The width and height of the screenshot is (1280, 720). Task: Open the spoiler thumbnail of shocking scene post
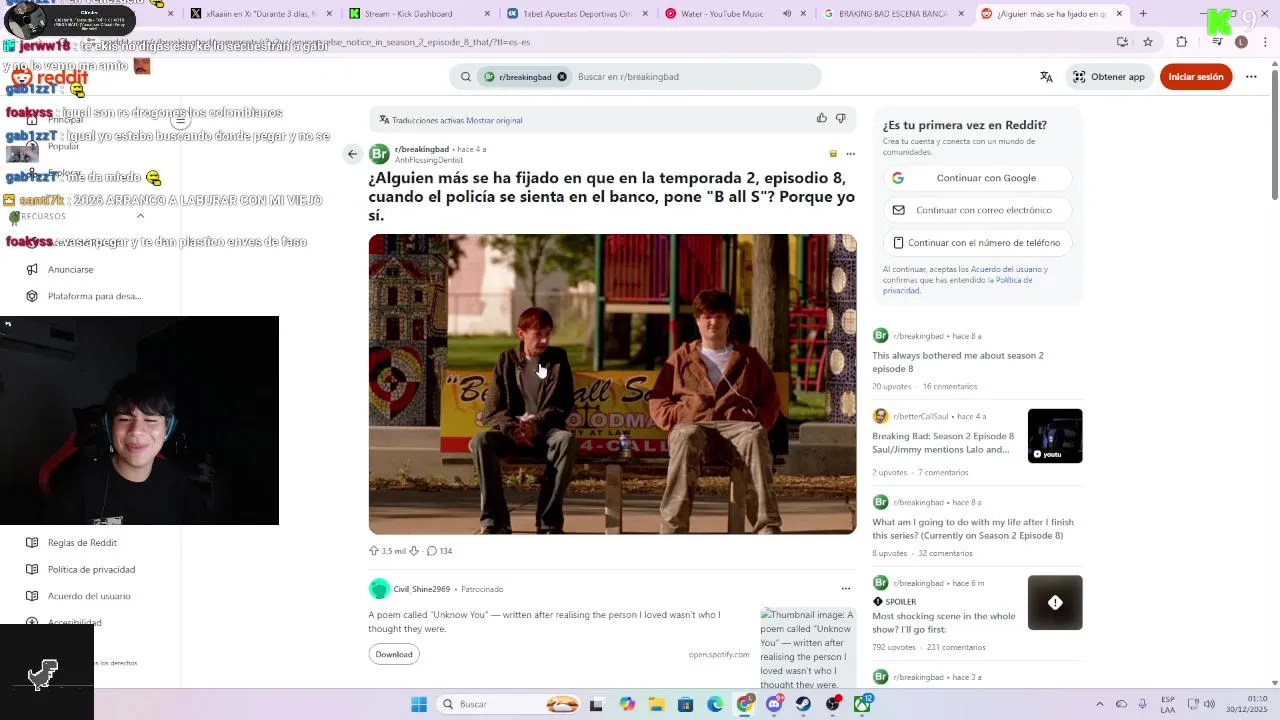pyautogui.click(x=1055, y=603)
